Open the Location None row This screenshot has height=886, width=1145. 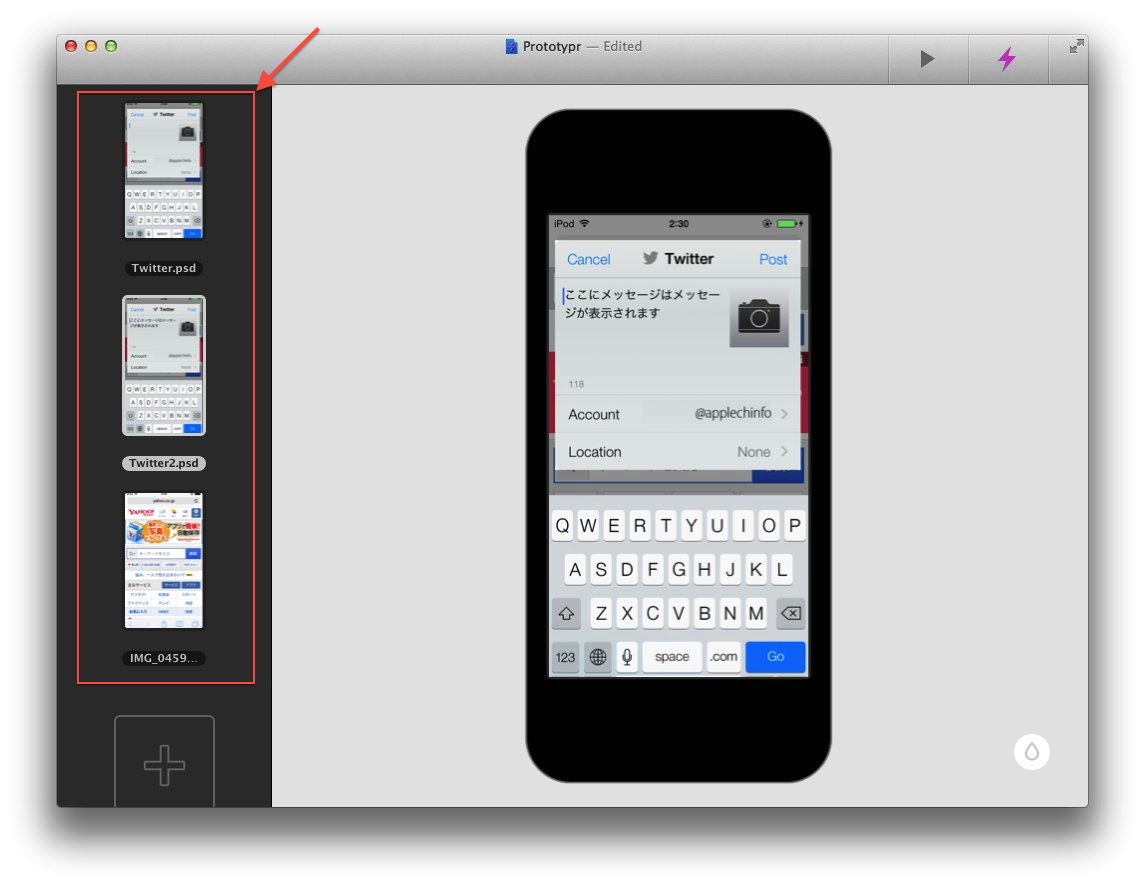(678, 451)
